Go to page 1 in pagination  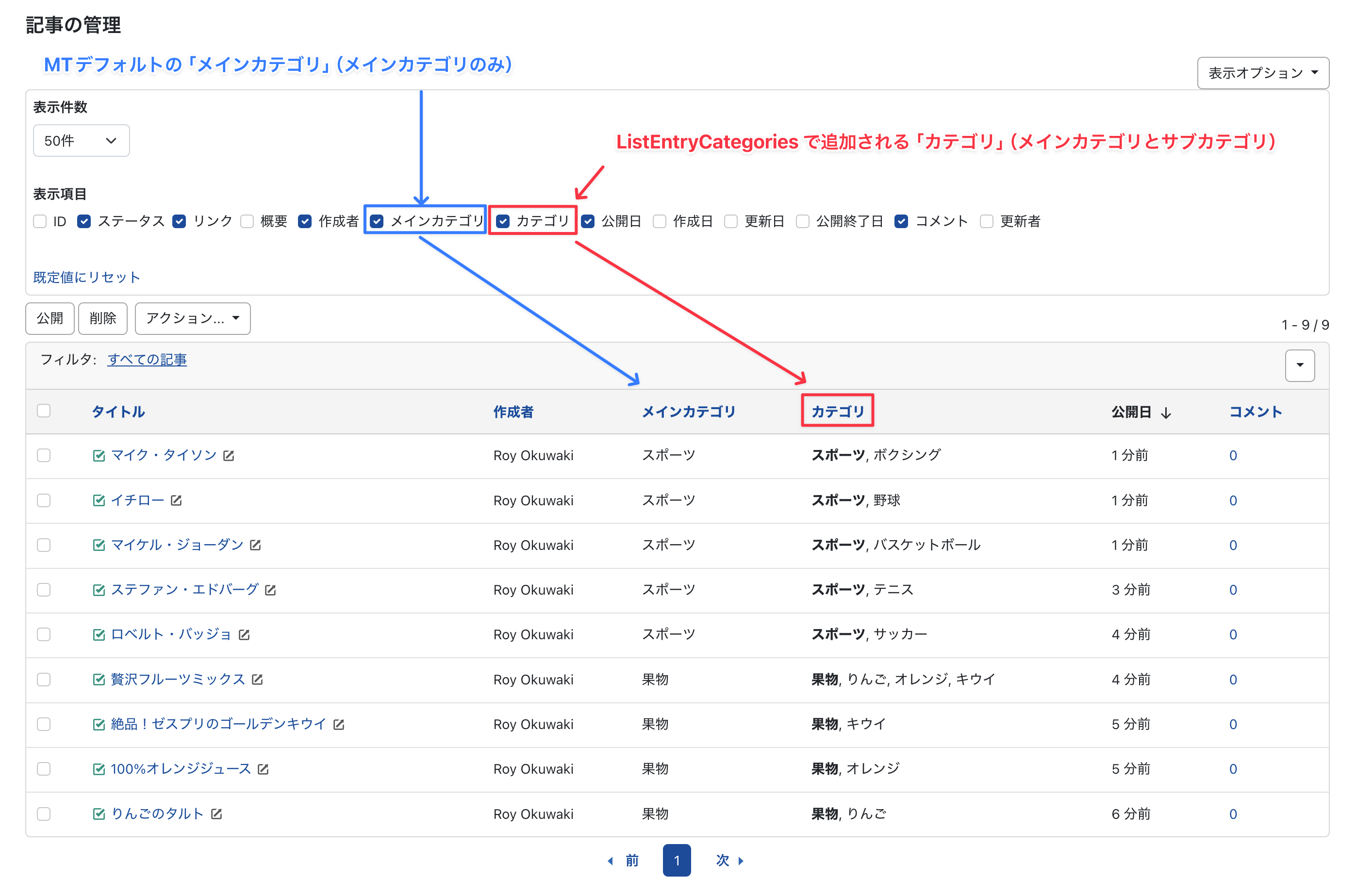[x=676, y=860]
